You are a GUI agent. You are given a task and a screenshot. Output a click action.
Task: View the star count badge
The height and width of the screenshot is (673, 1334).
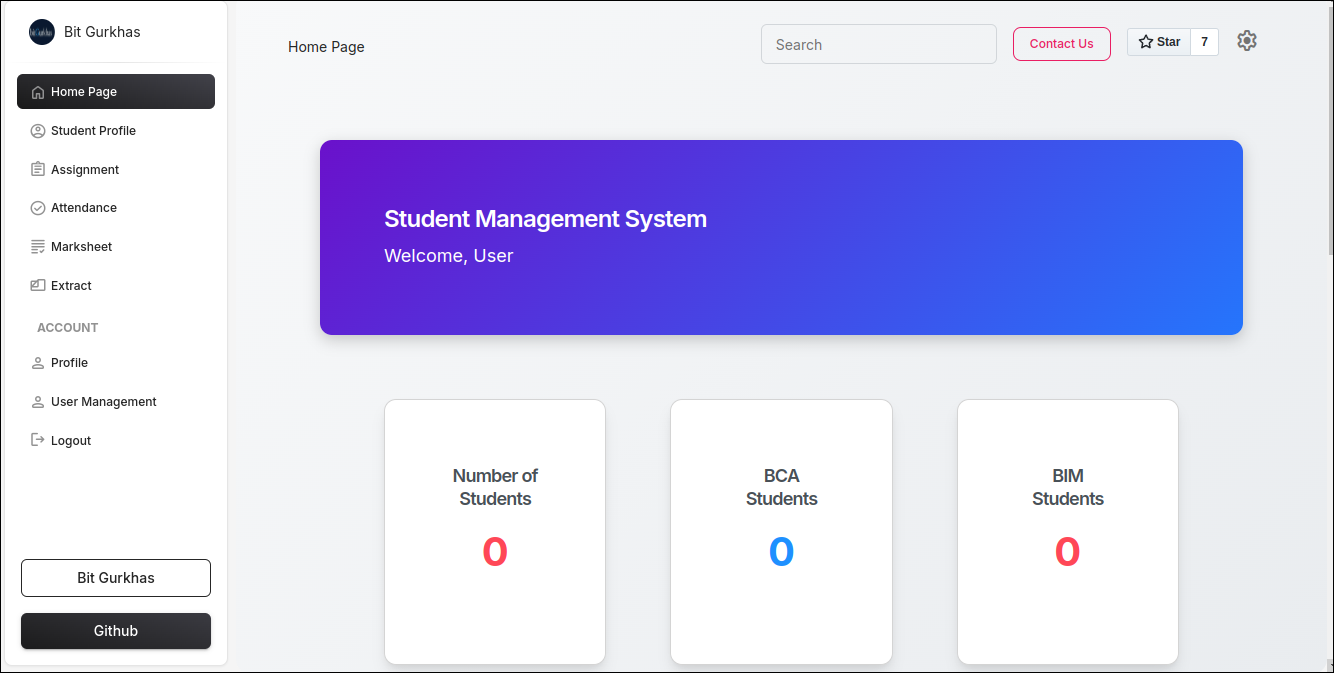1204,42
